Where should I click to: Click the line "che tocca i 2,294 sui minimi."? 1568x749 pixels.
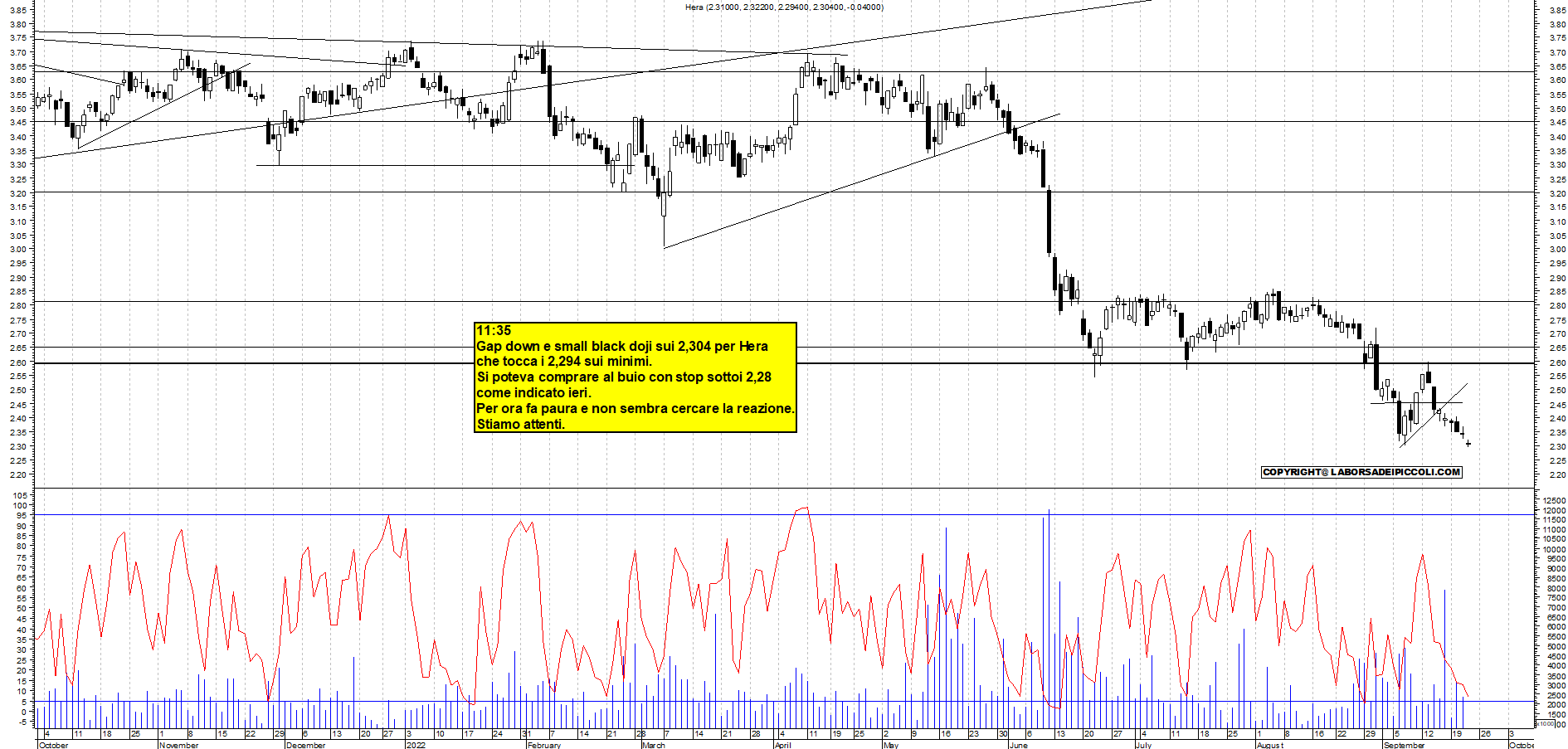pos(564,361)
